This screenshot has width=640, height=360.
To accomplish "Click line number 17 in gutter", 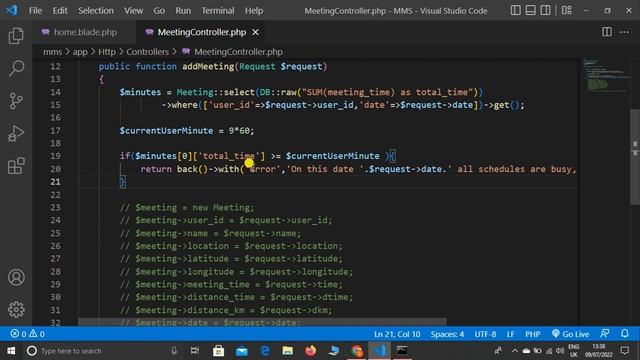I will coord(55,131).
